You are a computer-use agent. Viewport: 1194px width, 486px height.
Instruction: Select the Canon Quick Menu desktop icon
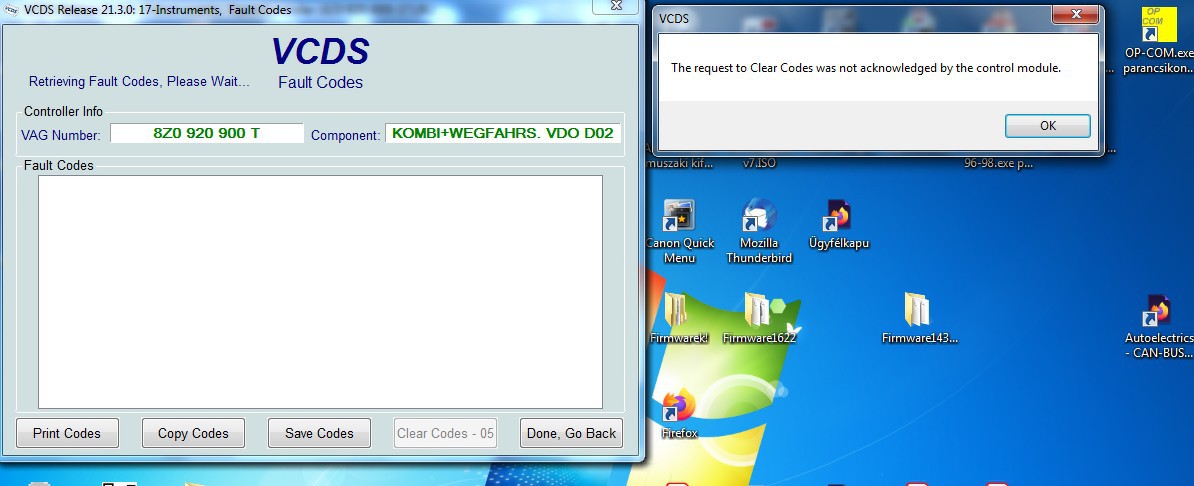click(x=679, y=232)
